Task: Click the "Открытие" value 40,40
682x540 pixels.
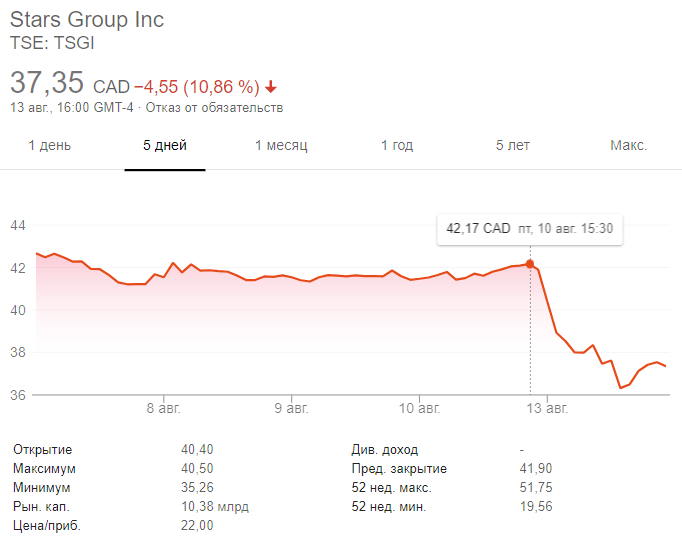Action: pyautogui.click(x=197, y=450)
